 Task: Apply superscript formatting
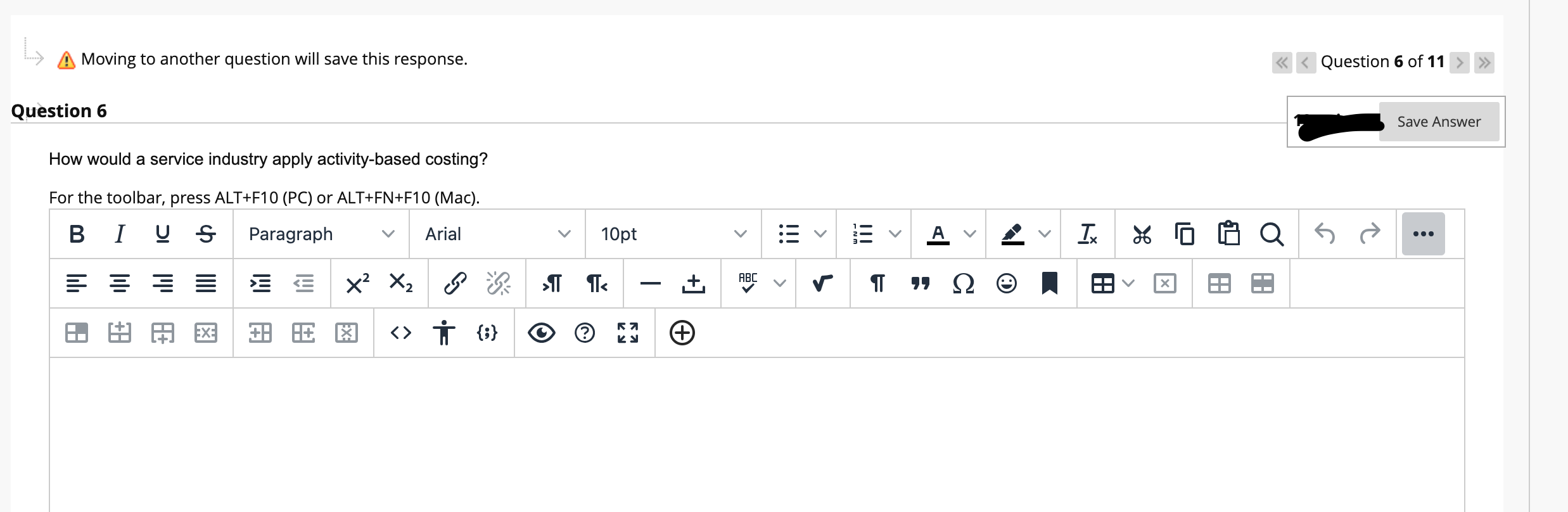[x=358, y=283]
